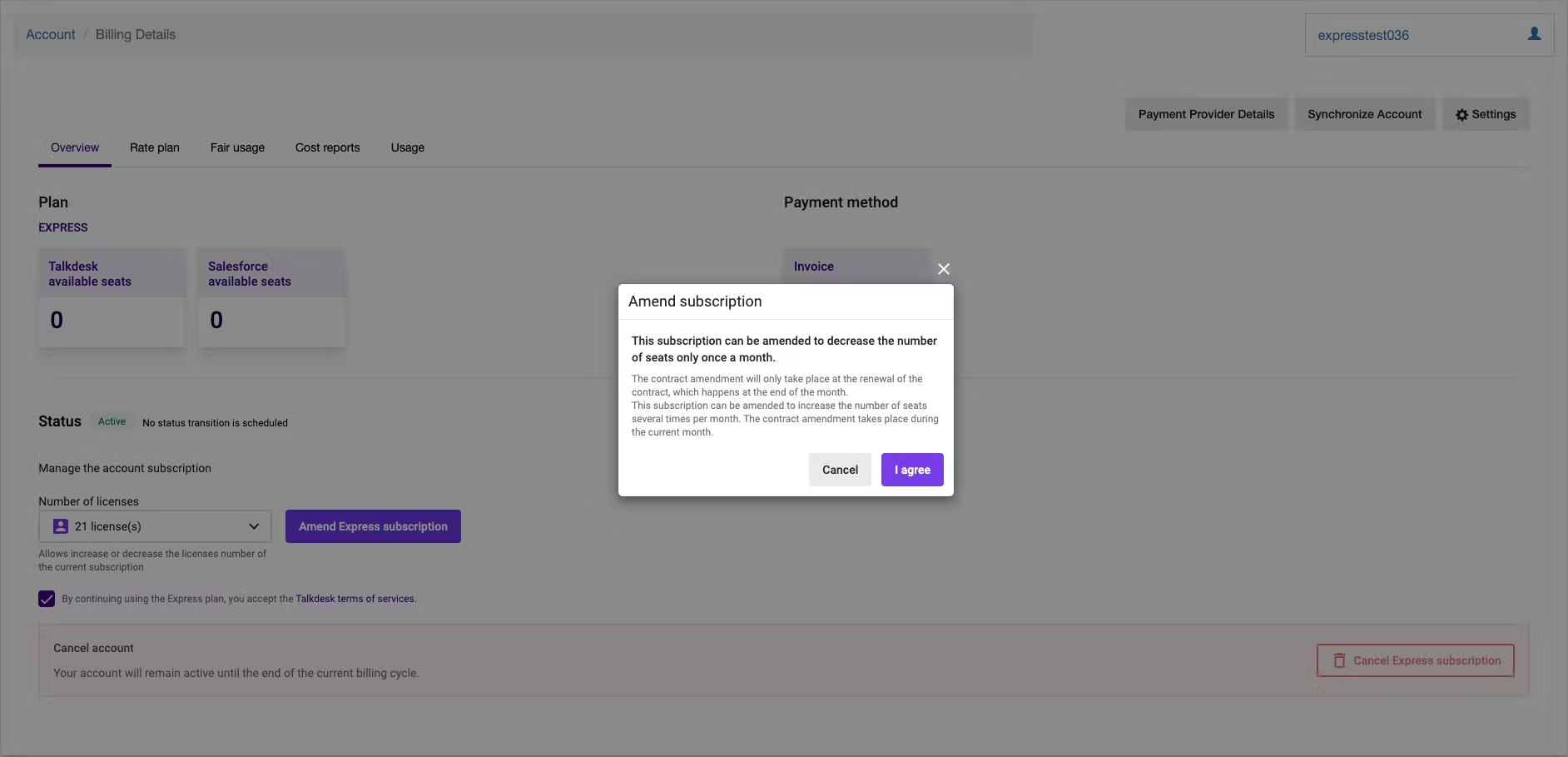Click the Account breadcrumb link
This screenshot has width=1568, height=757.
click(51, 34)
